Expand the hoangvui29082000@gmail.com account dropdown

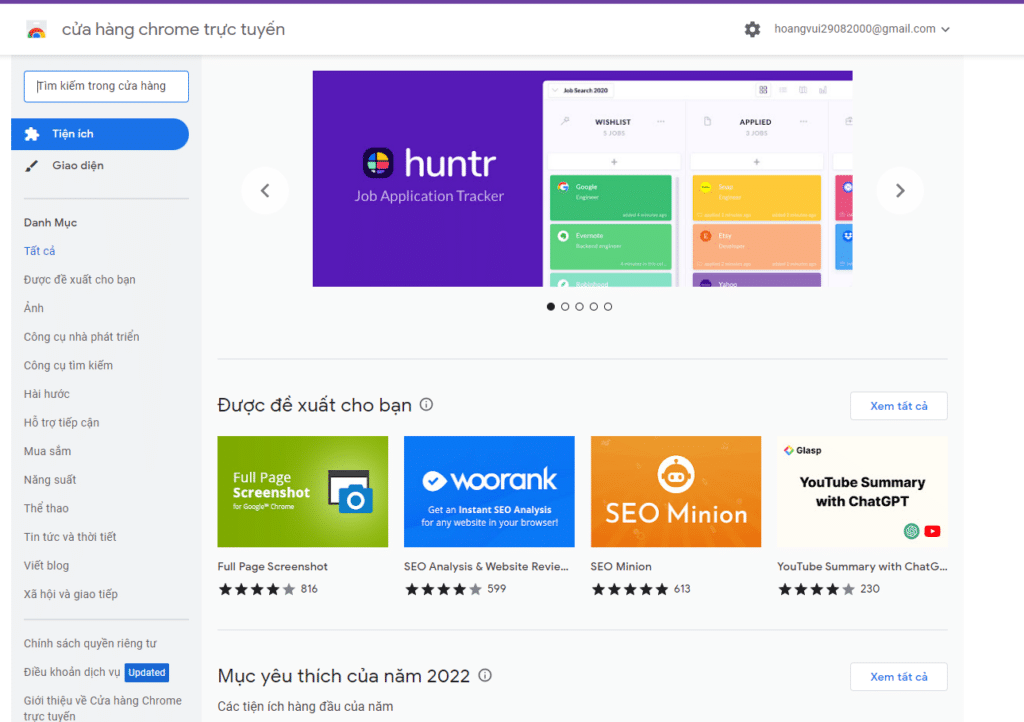coord(861,29)
